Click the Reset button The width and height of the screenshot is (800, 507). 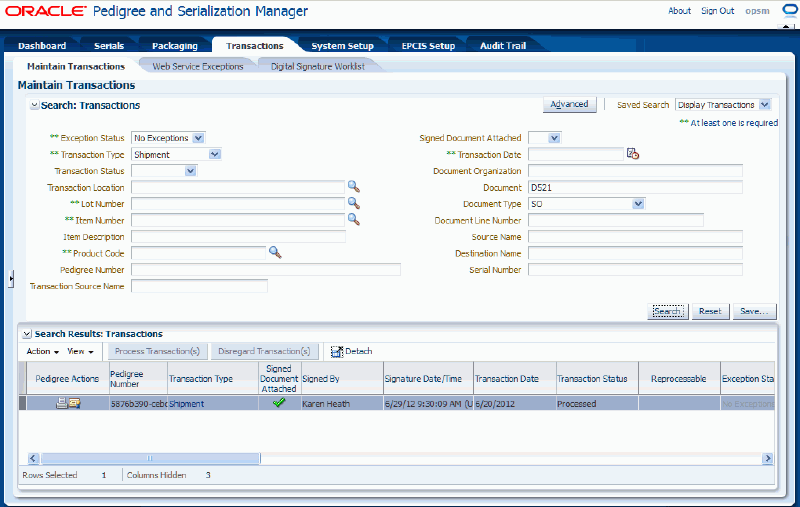[710, 311]
